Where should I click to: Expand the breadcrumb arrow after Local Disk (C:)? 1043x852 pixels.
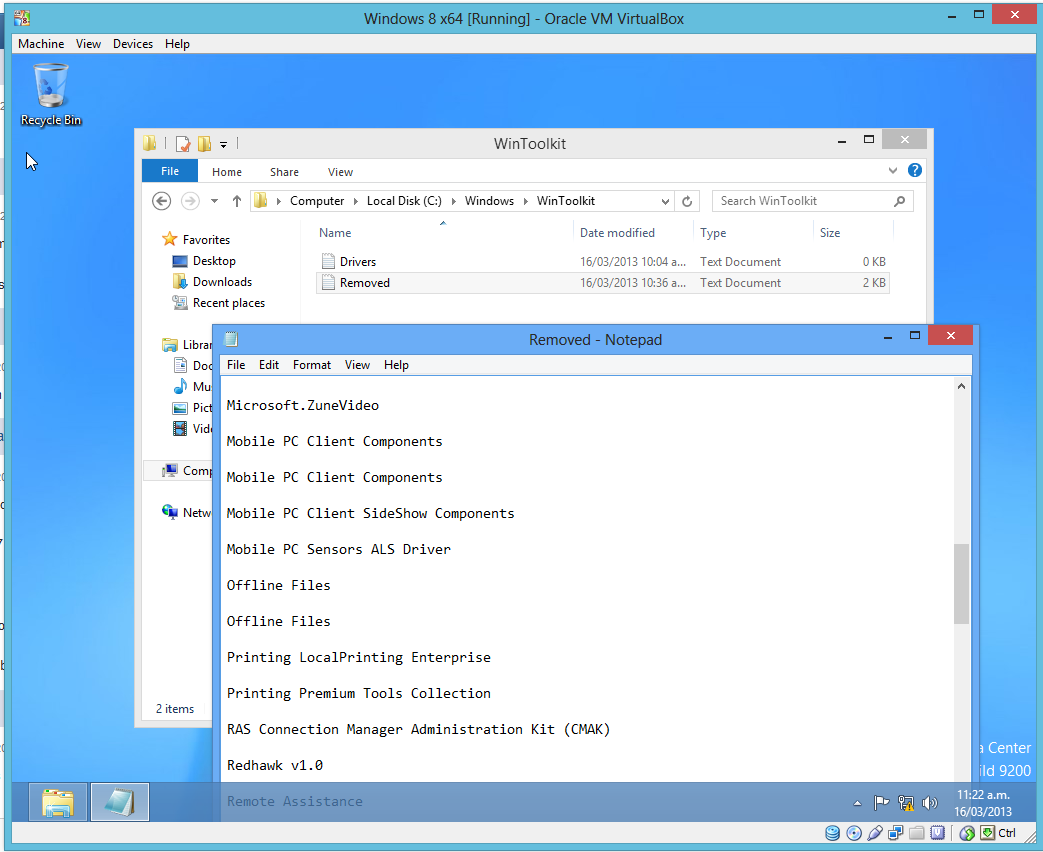[x=454, y=201]
